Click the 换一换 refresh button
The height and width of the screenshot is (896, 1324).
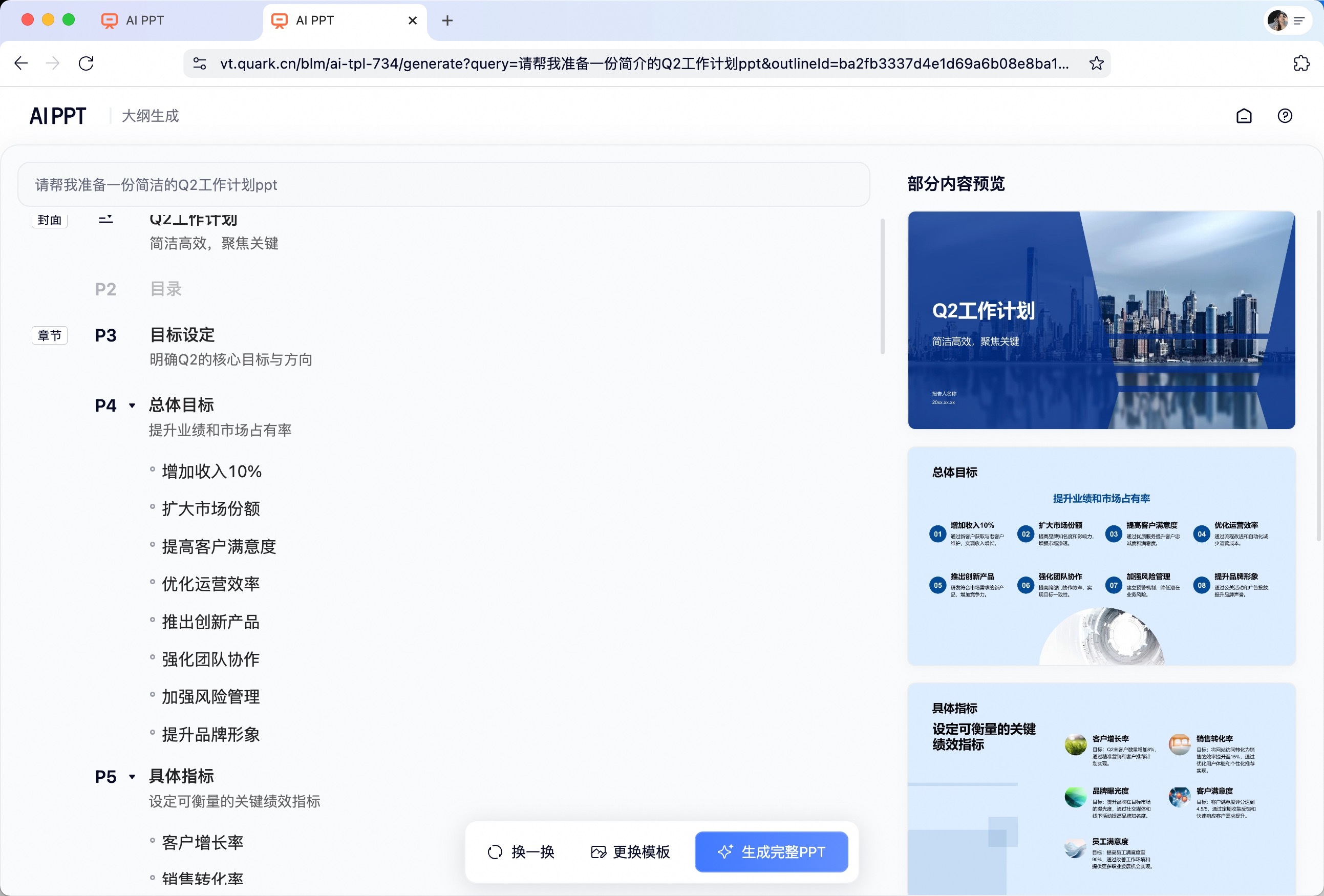tap(521, 851)
